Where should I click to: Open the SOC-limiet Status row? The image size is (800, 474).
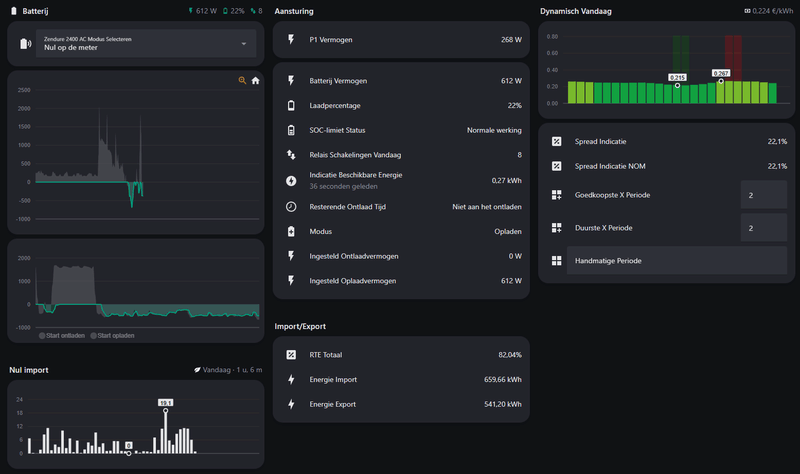click(400, 130)
